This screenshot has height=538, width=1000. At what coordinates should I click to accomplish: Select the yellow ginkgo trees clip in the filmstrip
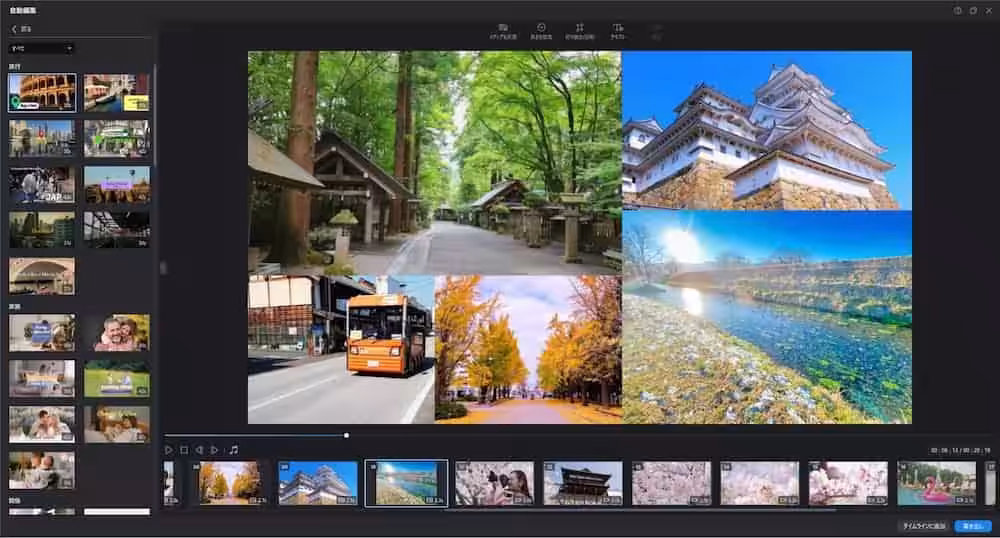(x=230, y=483)
